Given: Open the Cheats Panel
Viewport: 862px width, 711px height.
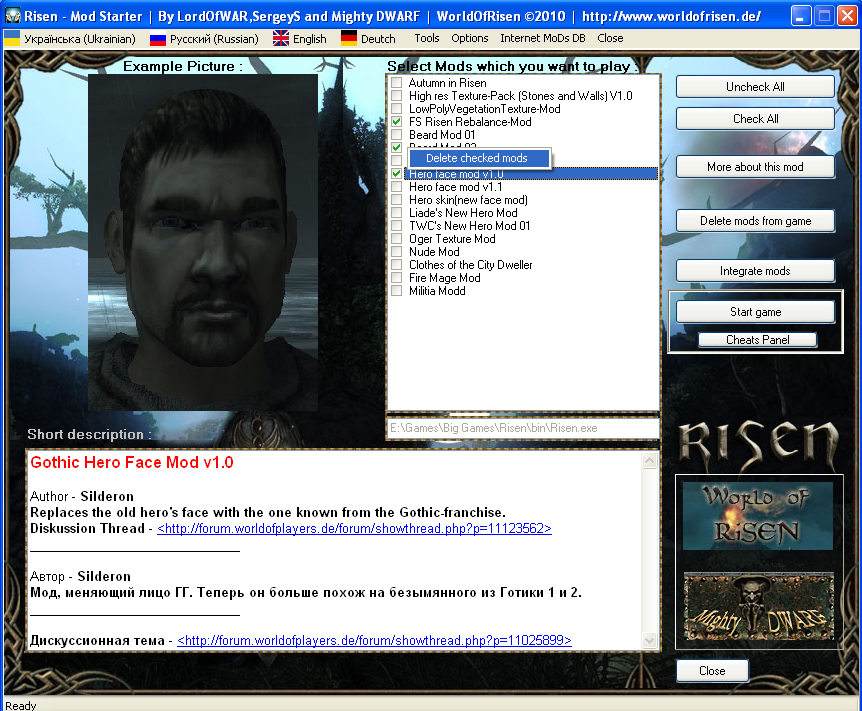Looking at the screenshot, I should pos(758,340).
